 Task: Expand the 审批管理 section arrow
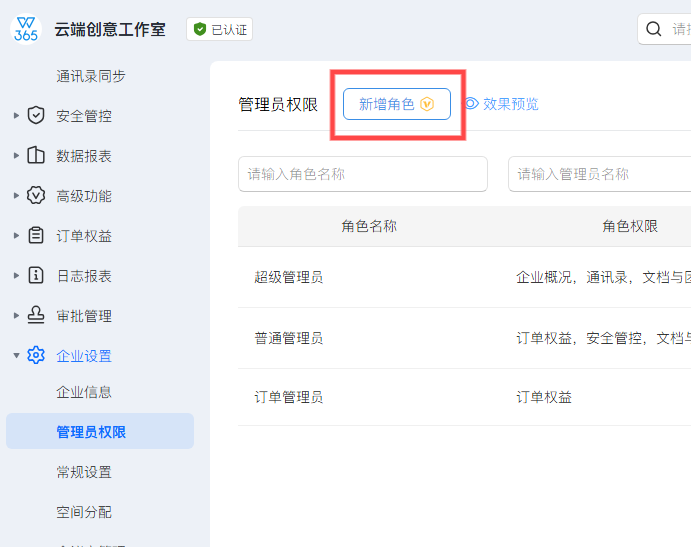tap(16, 316)
